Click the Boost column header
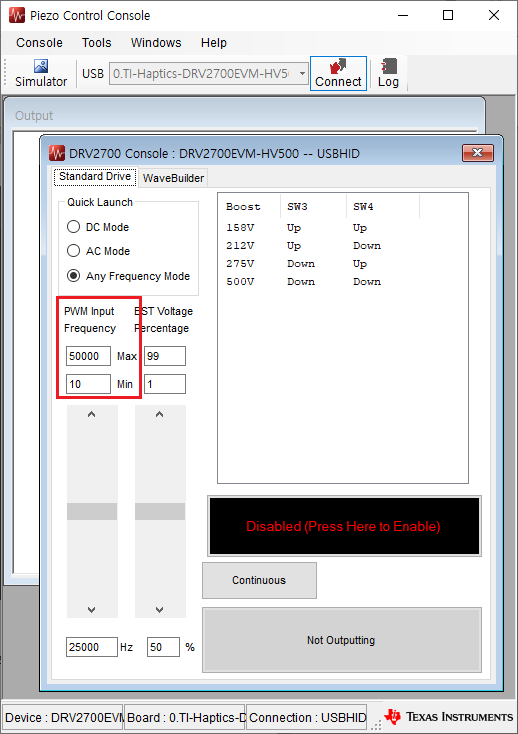Screen dimensions: 518x734 (249, 206)
